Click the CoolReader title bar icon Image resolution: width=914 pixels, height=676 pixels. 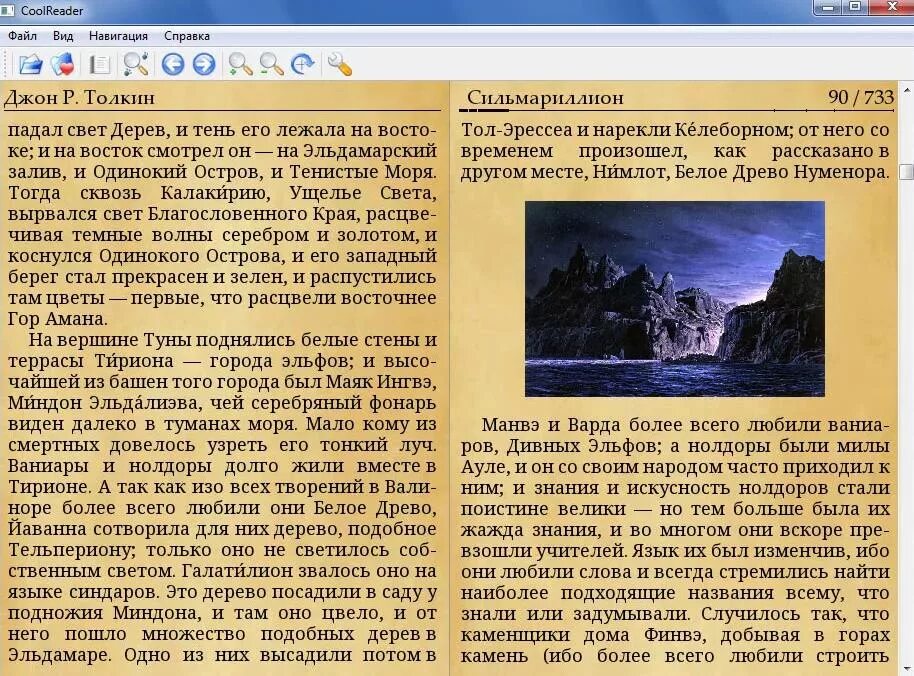tap(10, 9)
